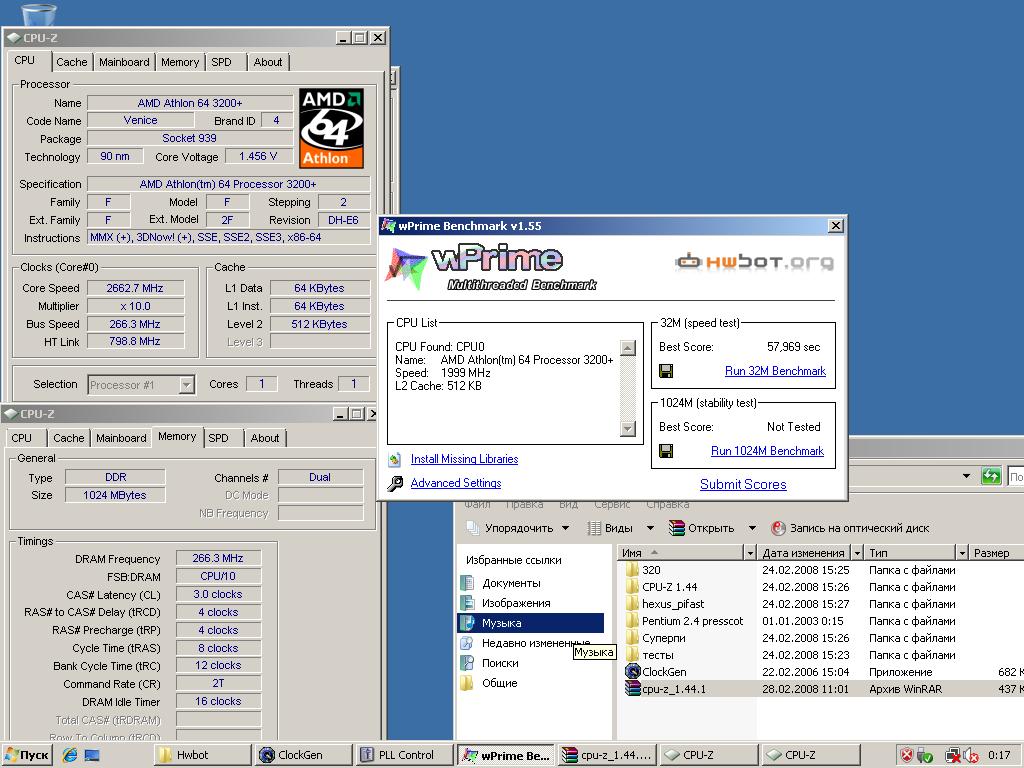This screenshot has width=1024, height=768.
Task: Open folder icon named 320
Action: coord(632,569)
